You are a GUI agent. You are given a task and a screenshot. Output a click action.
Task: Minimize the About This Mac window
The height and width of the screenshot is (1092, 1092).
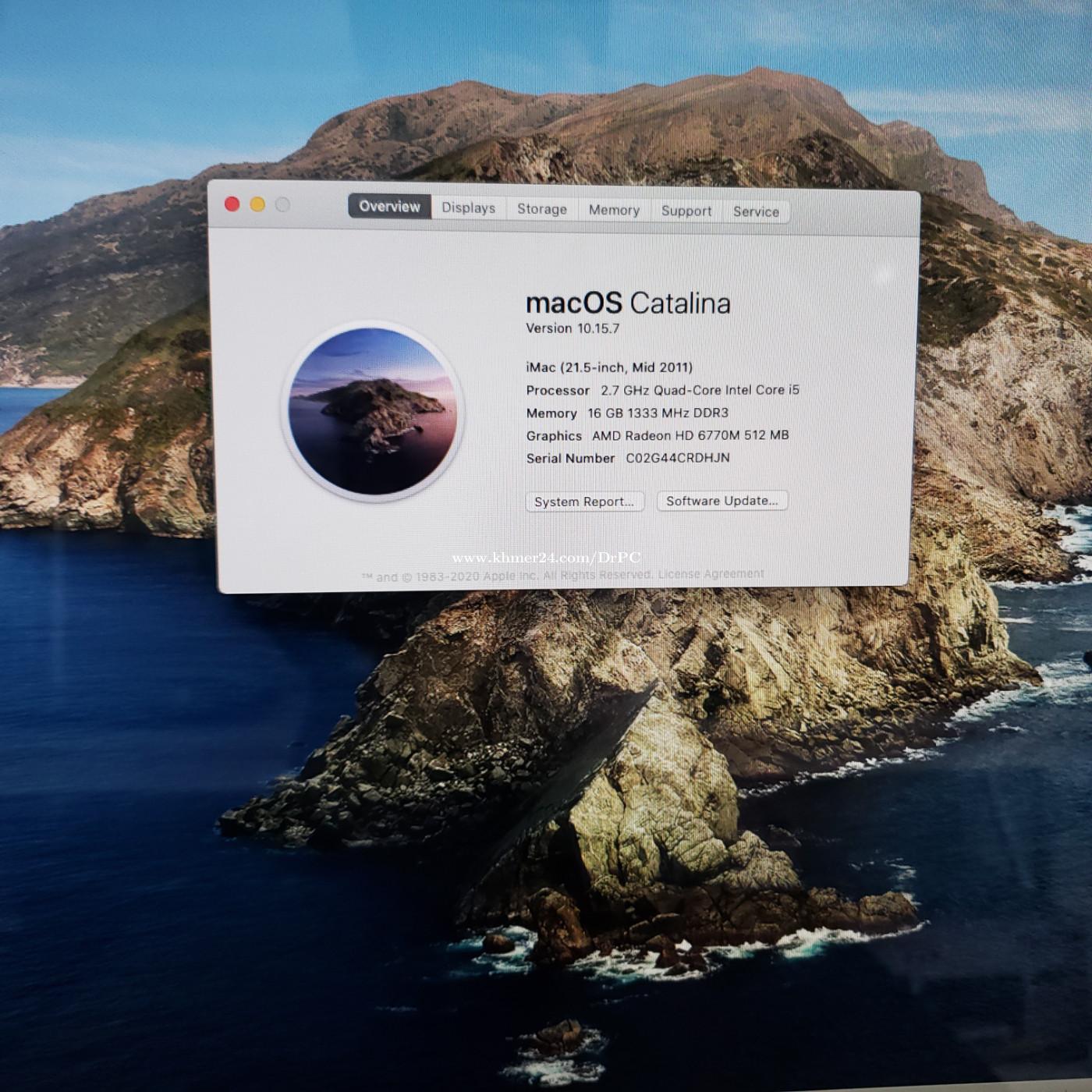(x=257, y=204)
